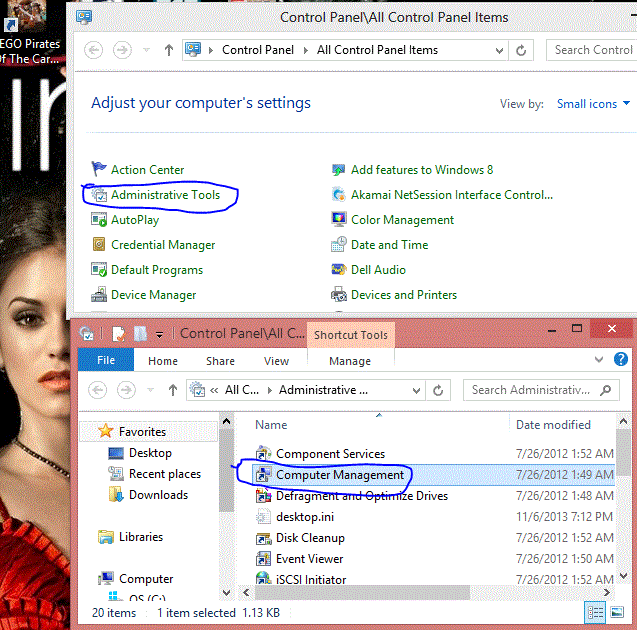The height and width of the screenshot is (630, 637).
Task: Click Back arrow in Control Panel window
Action: click(x=93, y=50)
